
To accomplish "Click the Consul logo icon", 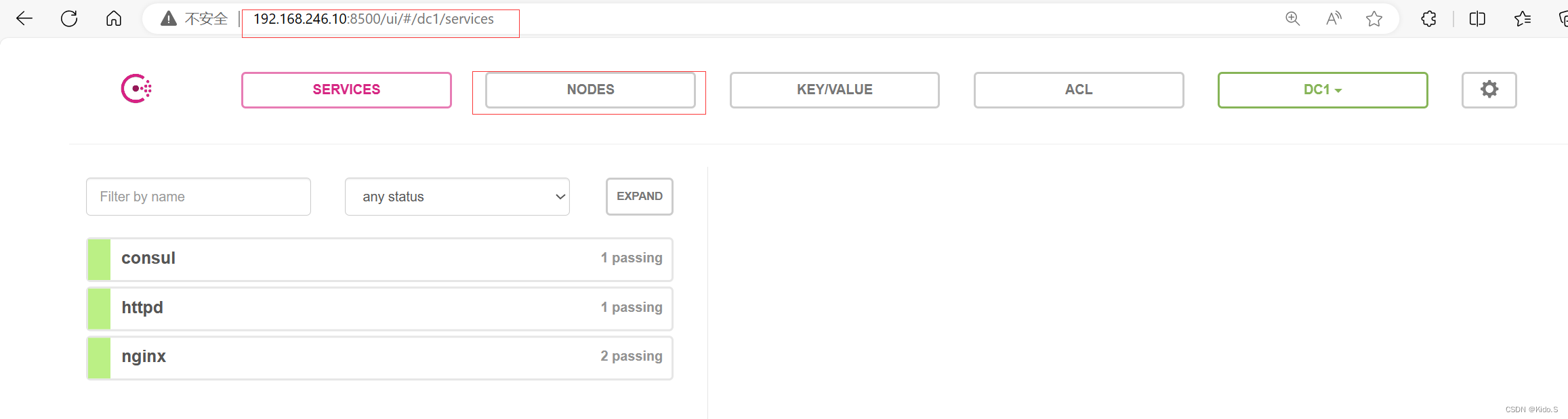I will tap(136, 89).
